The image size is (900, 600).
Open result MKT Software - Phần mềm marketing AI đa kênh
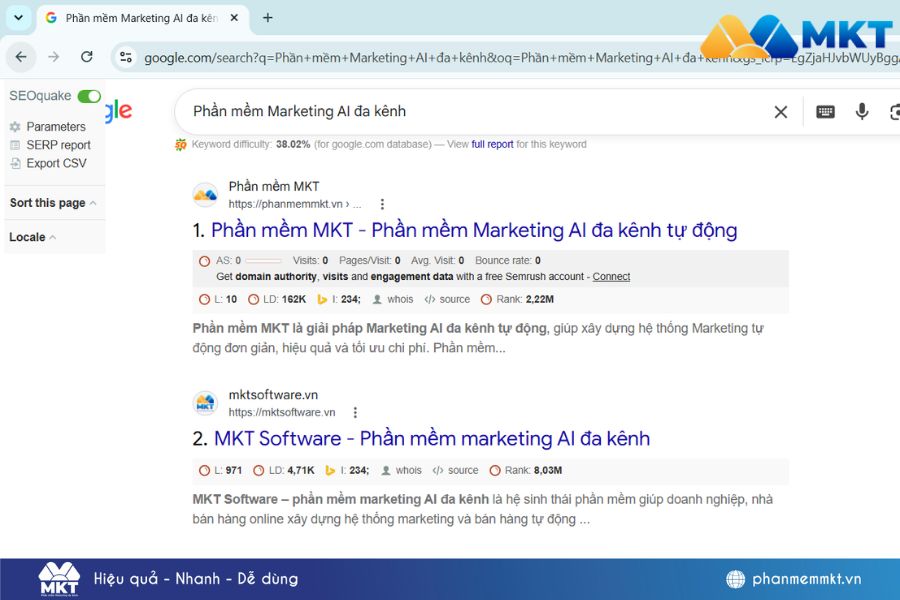[x=432, y=439]
